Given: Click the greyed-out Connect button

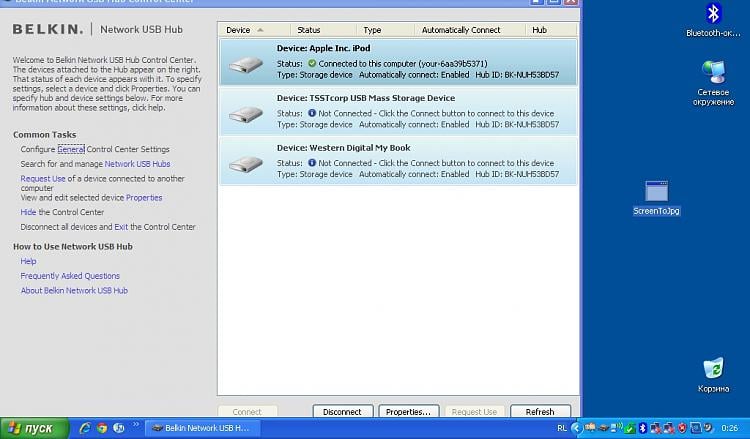Looking at the screenshot, I should [x=247, y=411].
